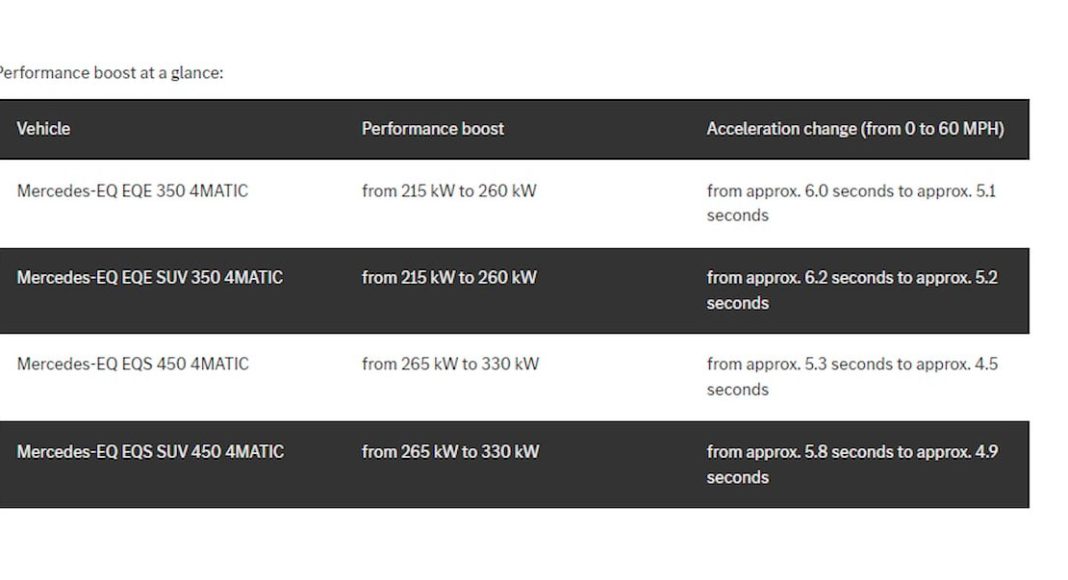Select Mercedes-EQ EQS 450 4MATIC cell
The image size is (1068, 580).
click(132, 364)
